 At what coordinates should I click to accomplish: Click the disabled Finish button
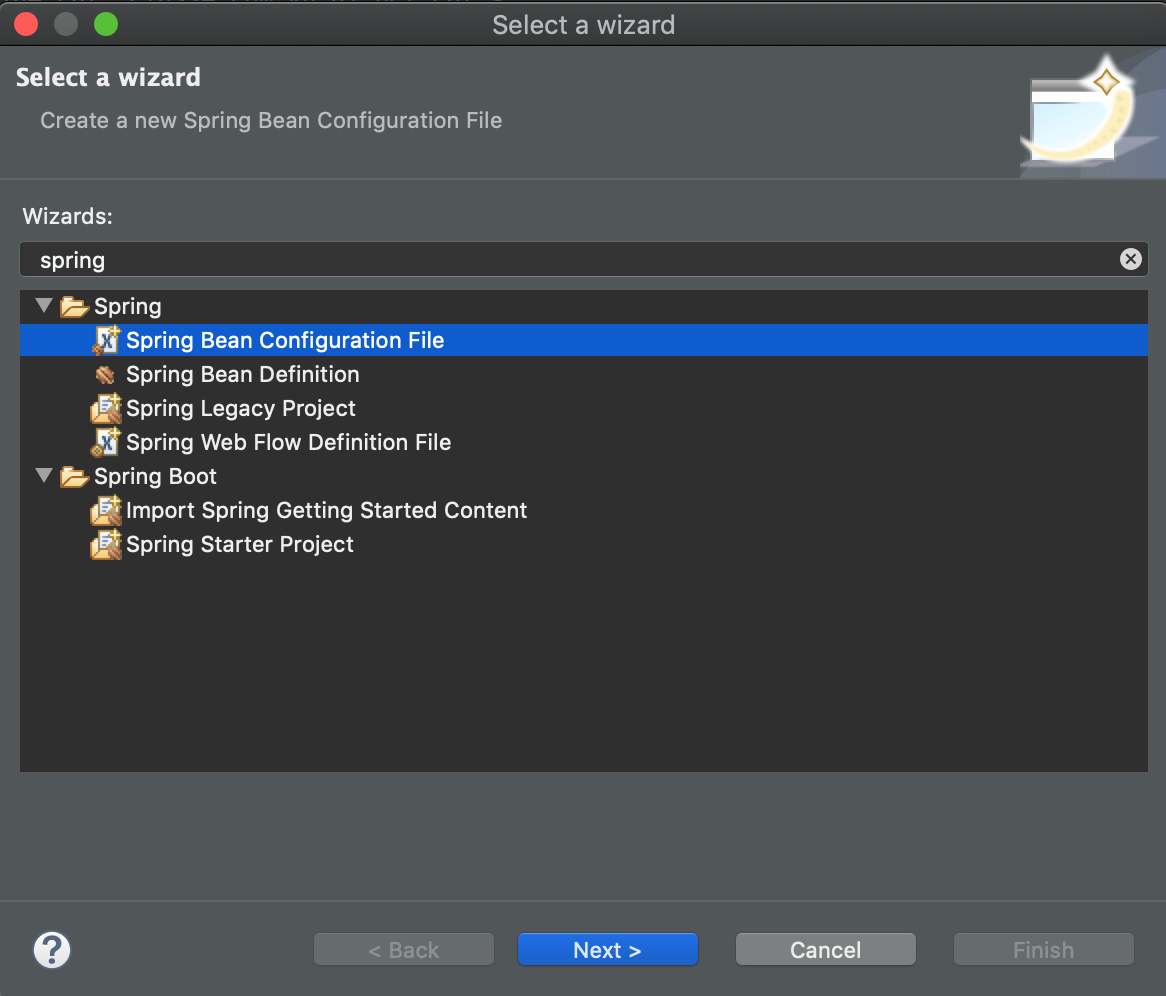[1043, 949]
